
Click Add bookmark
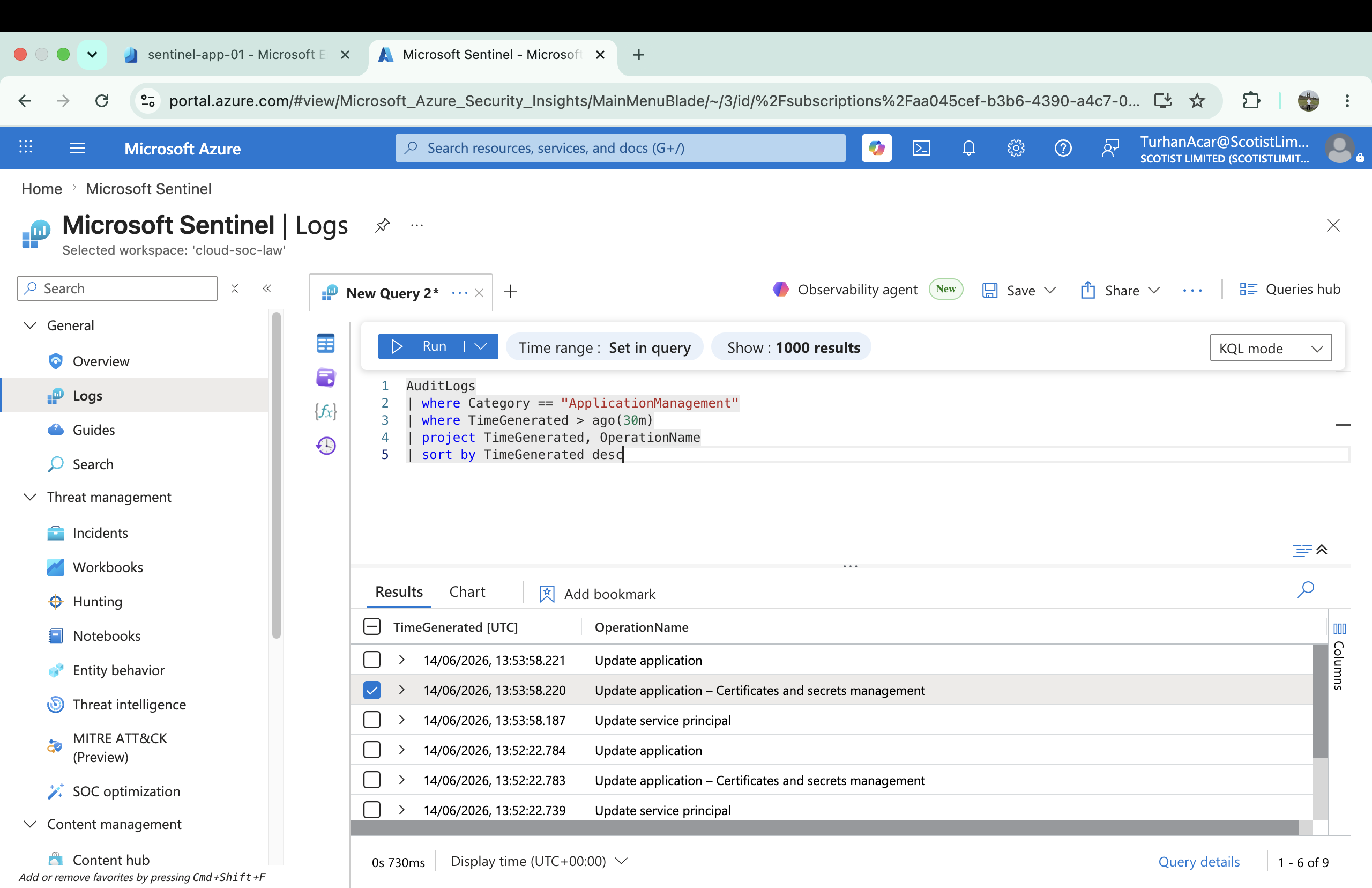[598, 594]
